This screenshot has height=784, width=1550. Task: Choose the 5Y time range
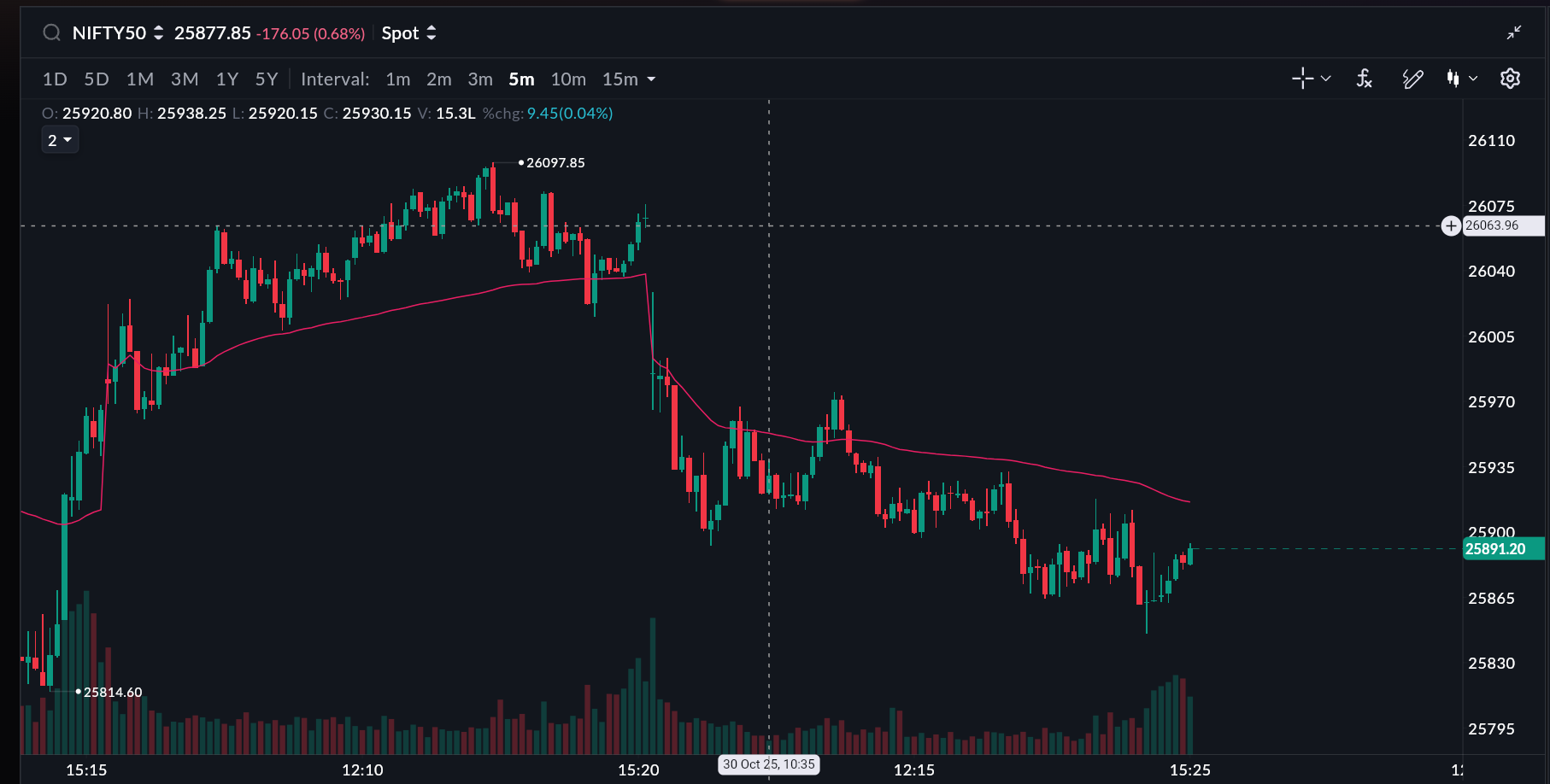click(267, 79)
